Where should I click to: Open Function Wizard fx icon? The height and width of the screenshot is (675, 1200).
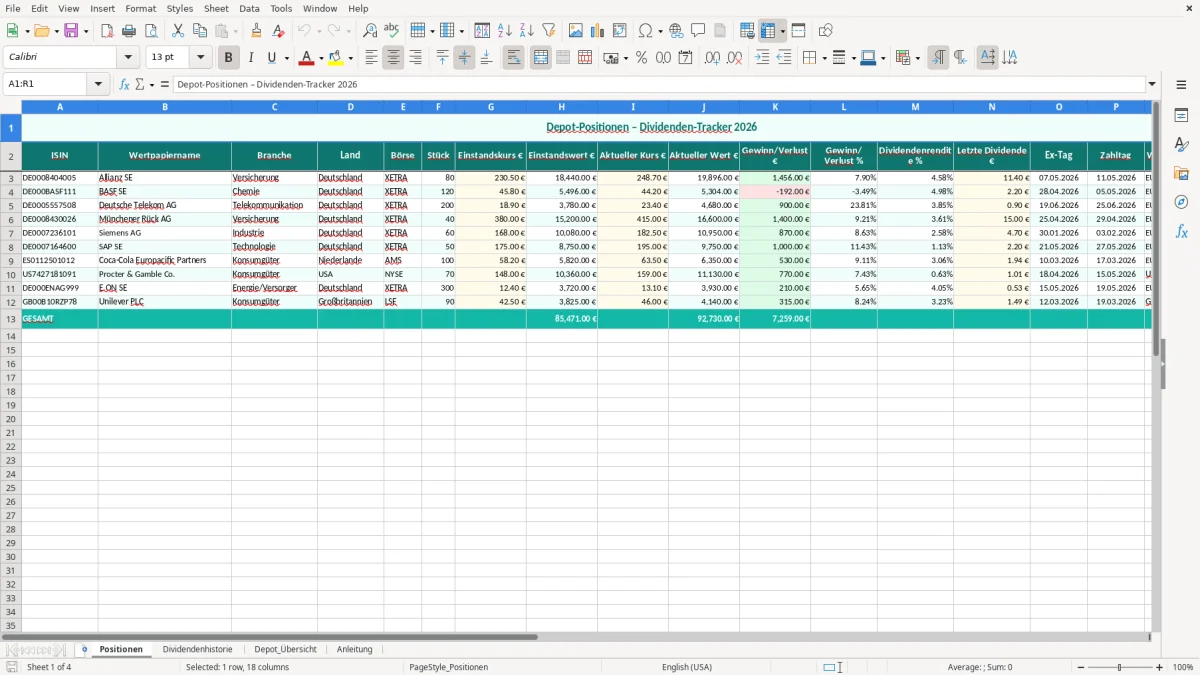tap(124, 84)
